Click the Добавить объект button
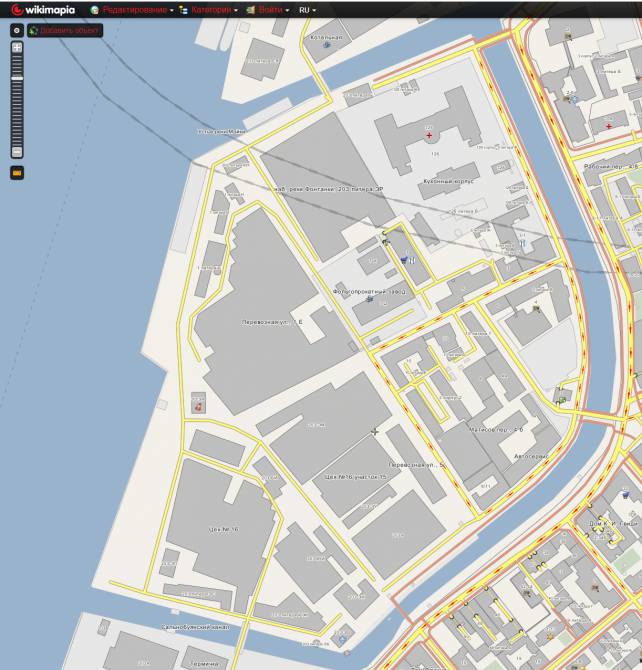642x670 pixels. (x=65, y=30)
